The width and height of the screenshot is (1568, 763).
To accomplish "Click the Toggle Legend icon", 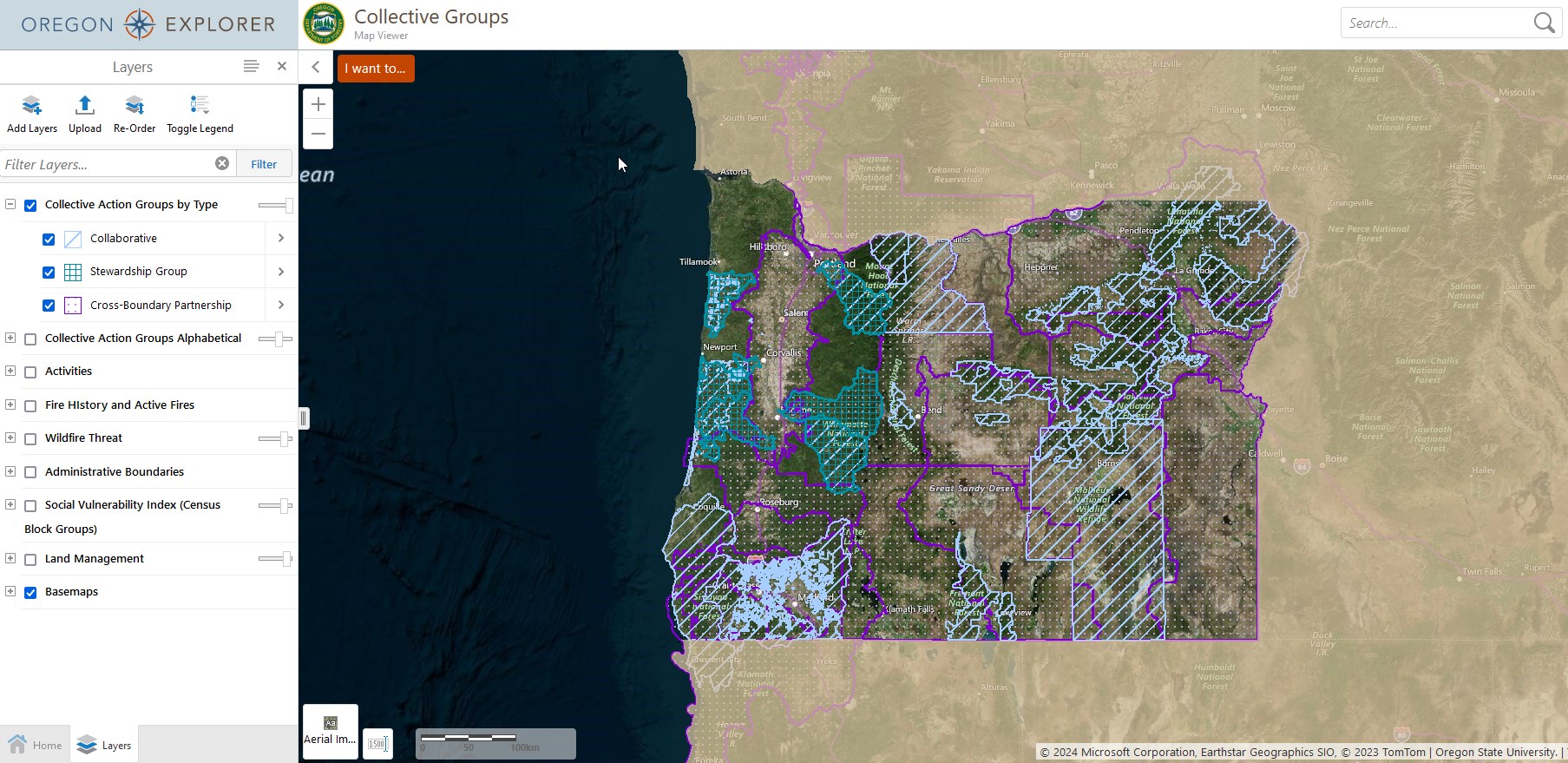I will 200,106.
